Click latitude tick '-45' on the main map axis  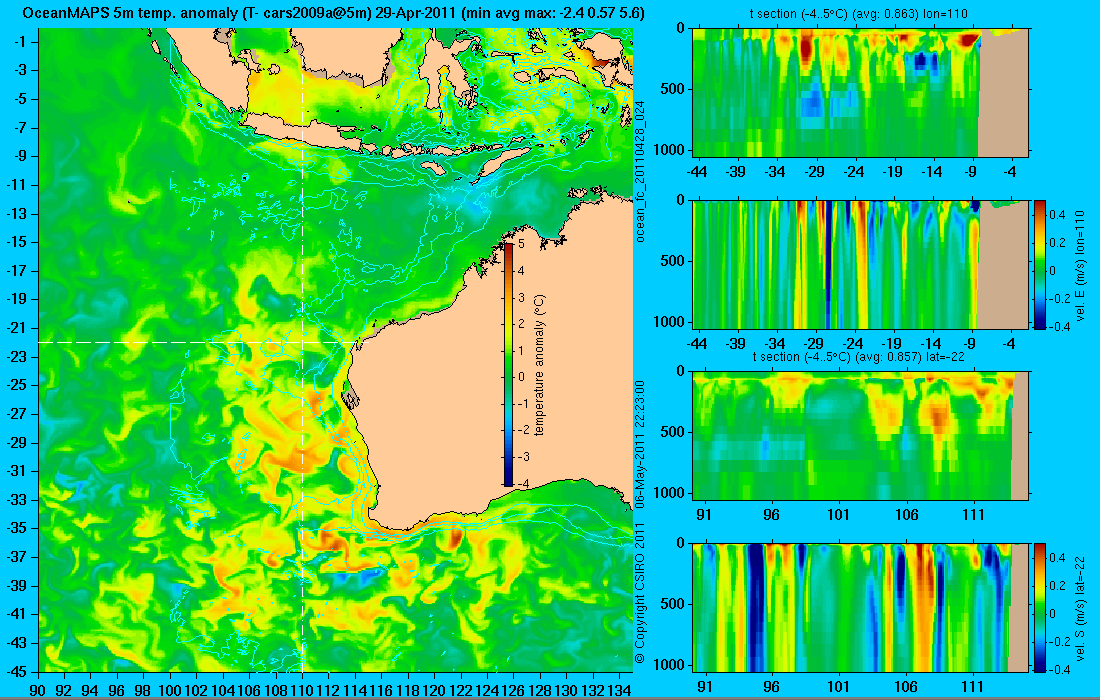tap(16, 671)
